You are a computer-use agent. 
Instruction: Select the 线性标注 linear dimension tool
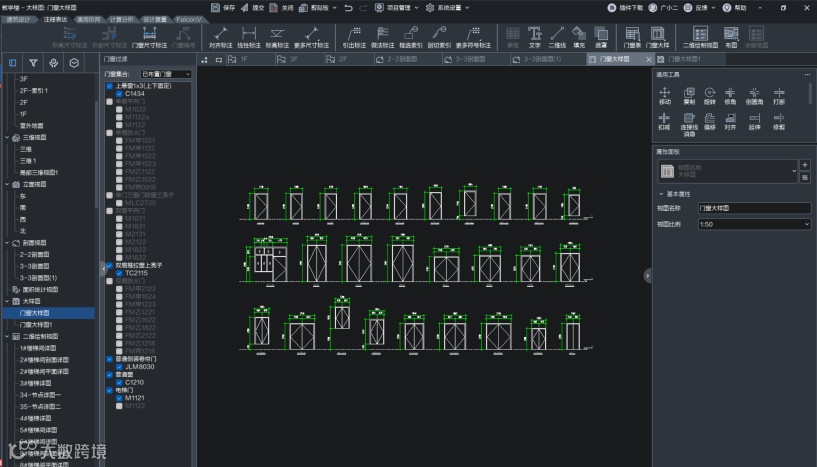pyautogui.click(x=249, y=38)
